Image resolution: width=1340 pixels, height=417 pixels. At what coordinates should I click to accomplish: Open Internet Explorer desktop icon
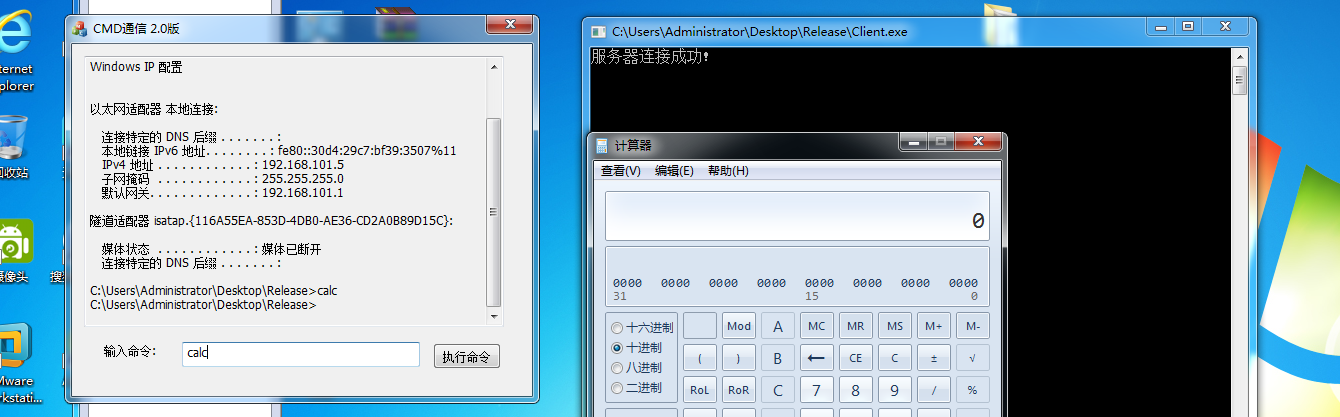pos(15,50)
